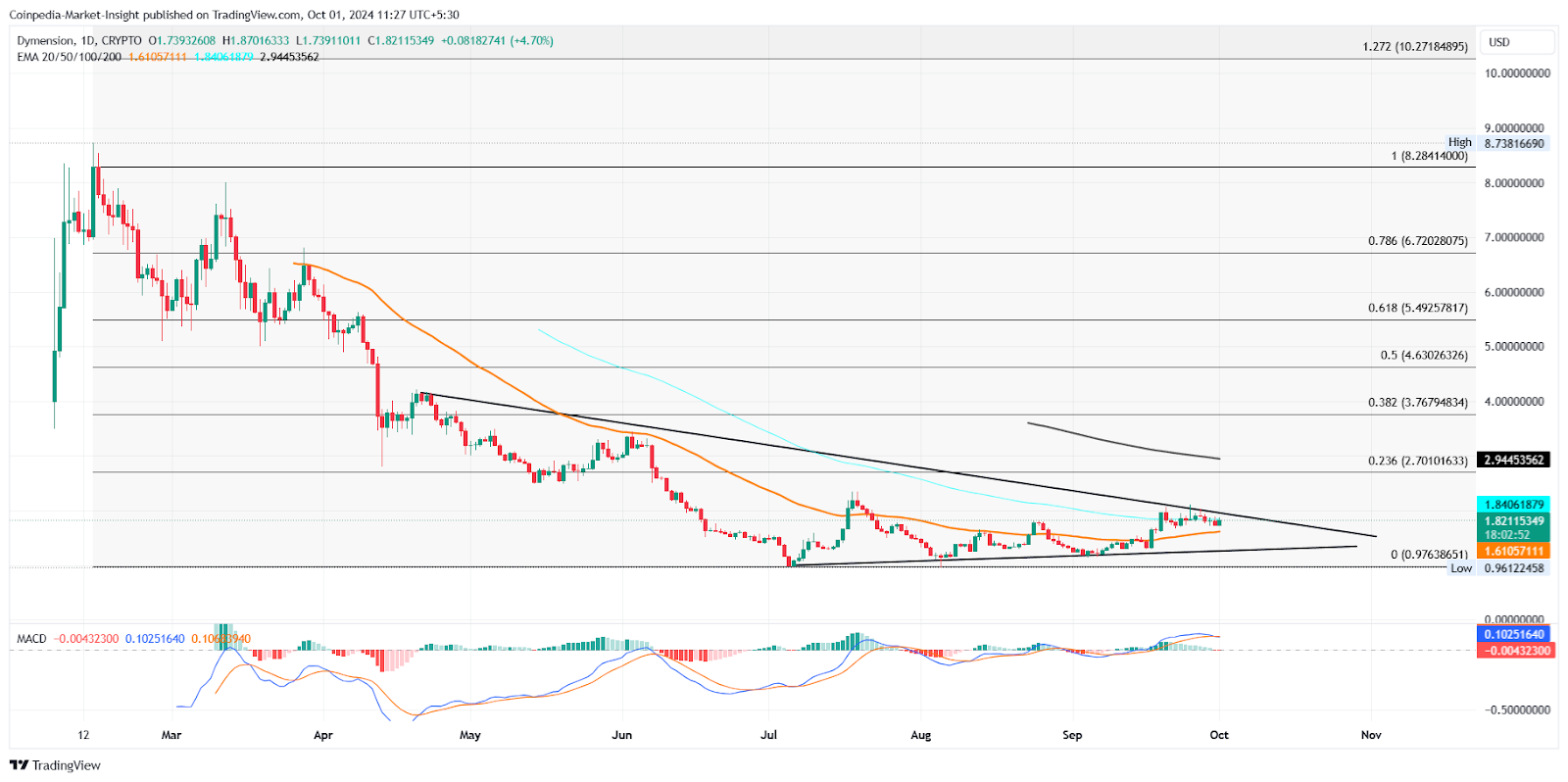Click MACD legend value 0.10251640 in blue
1568x782 pixels.
point(155,639)
